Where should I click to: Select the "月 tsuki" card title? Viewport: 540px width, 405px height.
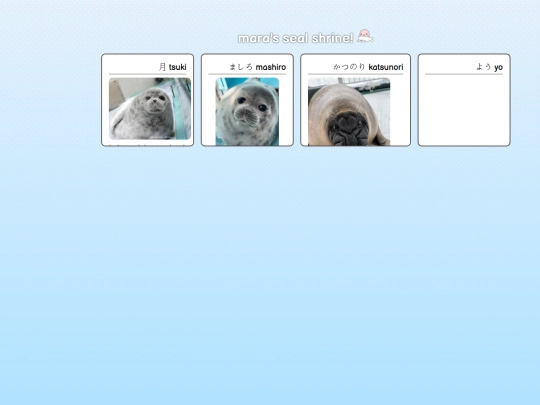[173, 67]
